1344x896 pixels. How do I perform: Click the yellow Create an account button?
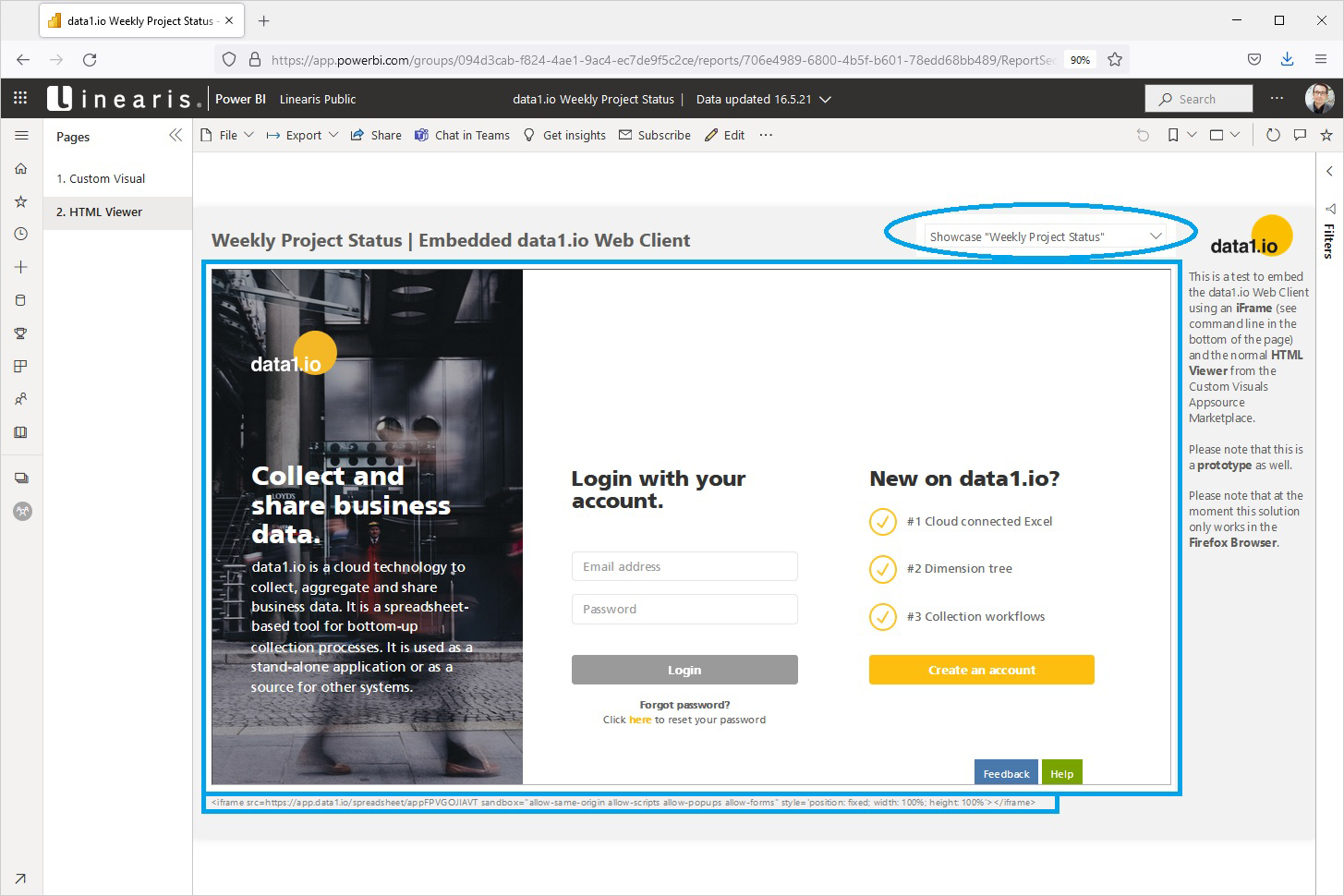click(x=981, y=670)
